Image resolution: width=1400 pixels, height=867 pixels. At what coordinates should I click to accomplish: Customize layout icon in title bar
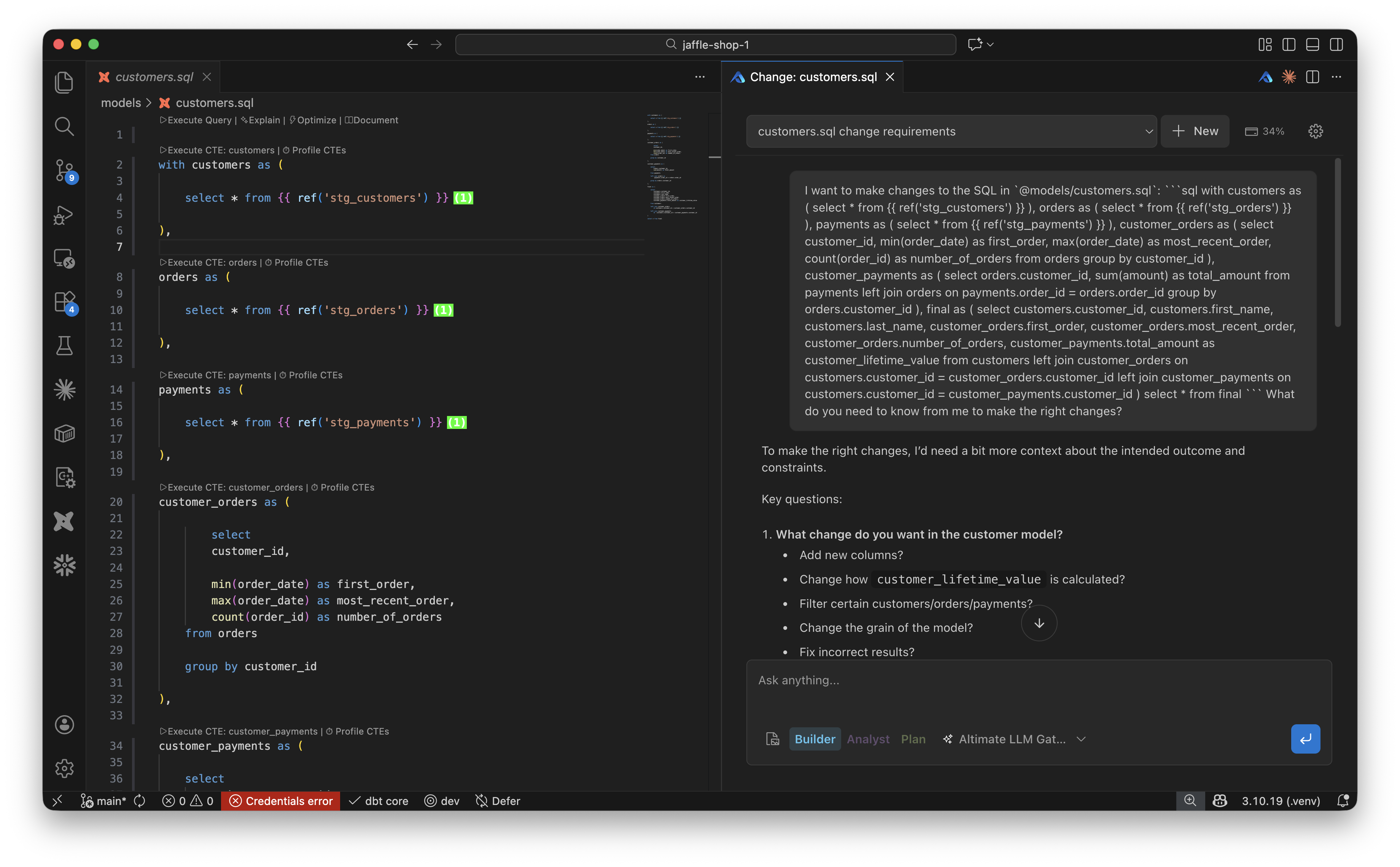tap(1265, 44)
